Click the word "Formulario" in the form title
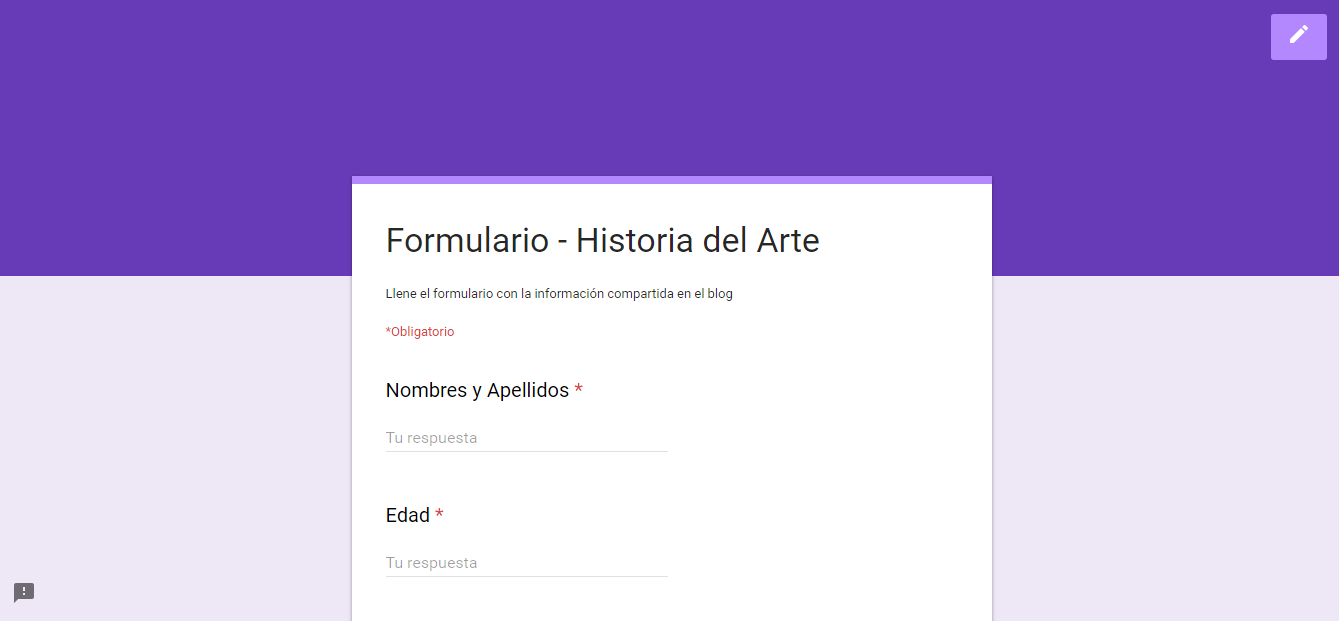 tap(467, 241)
